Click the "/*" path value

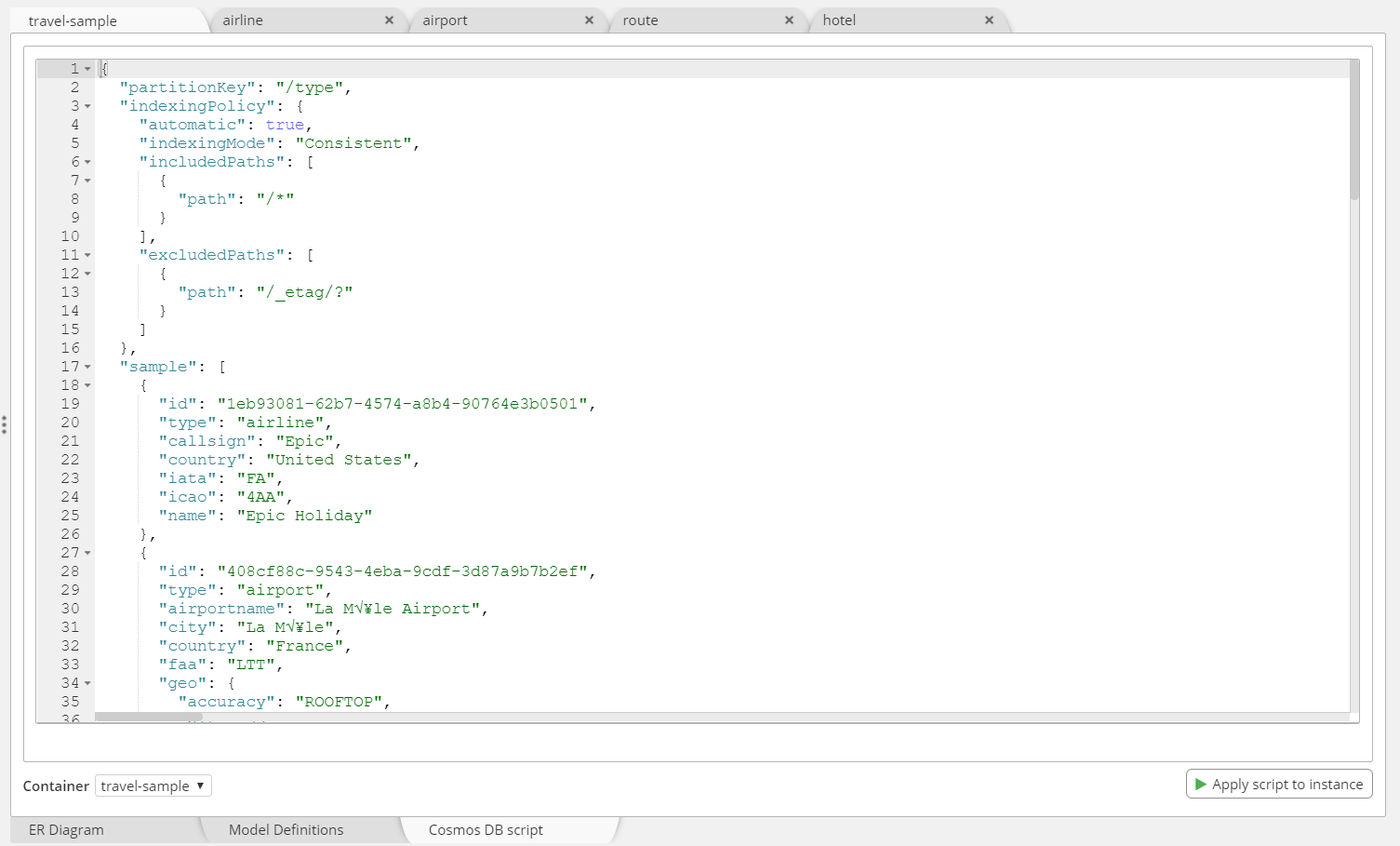pos(275,199)
